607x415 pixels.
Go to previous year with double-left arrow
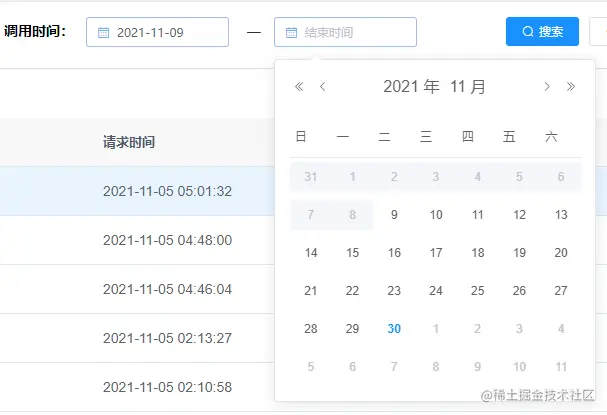point(299,86)
